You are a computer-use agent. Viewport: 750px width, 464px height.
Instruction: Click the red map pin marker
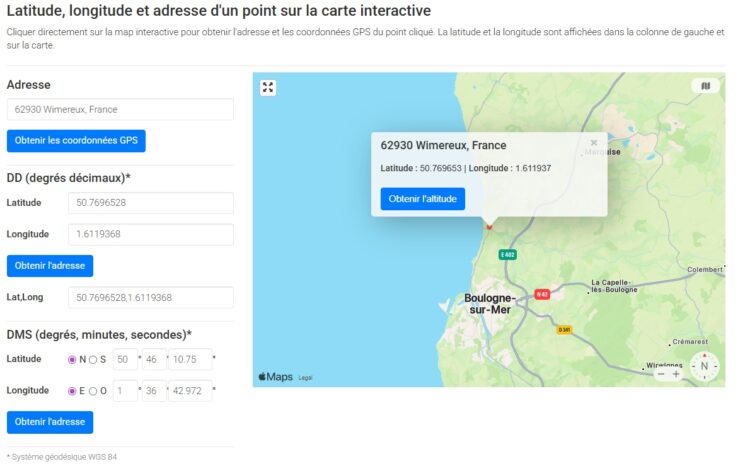click(x=489, y=226)
